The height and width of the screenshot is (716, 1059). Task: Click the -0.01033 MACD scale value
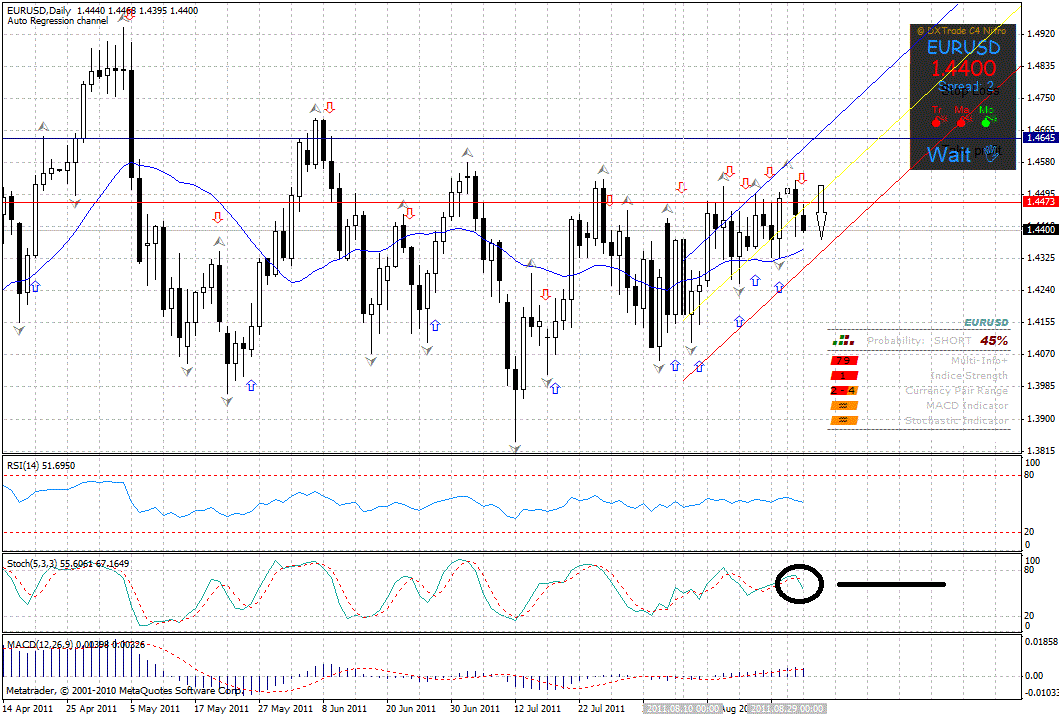1041,692
